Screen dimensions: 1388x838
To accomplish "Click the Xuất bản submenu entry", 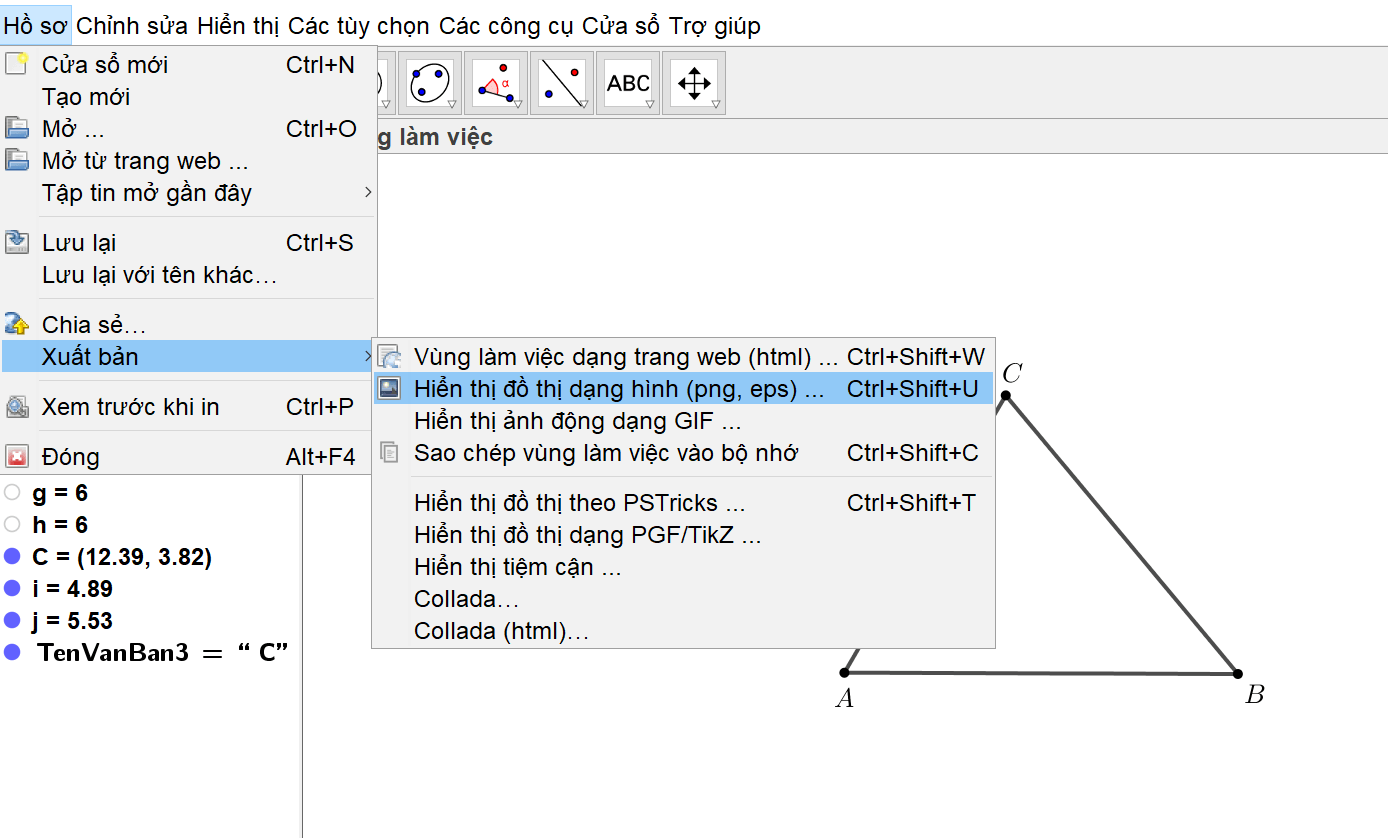I will pyautogui.click(x=189, y=357).
